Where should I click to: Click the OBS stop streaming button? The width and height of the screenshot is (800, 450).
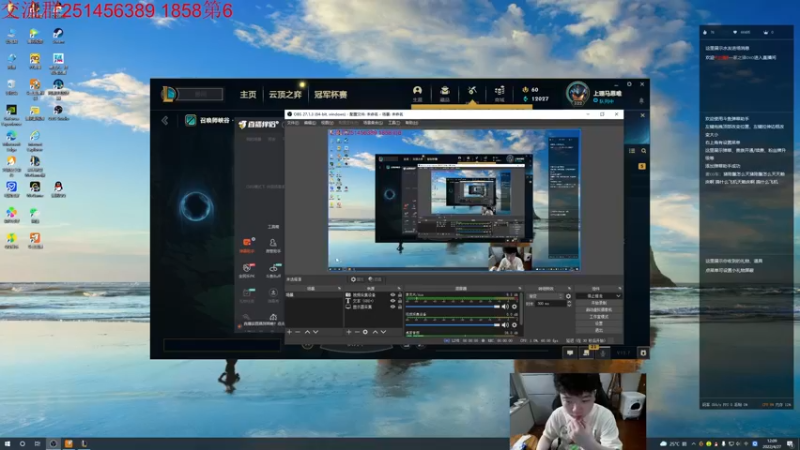pyautogui.click(x=595, y=296)
